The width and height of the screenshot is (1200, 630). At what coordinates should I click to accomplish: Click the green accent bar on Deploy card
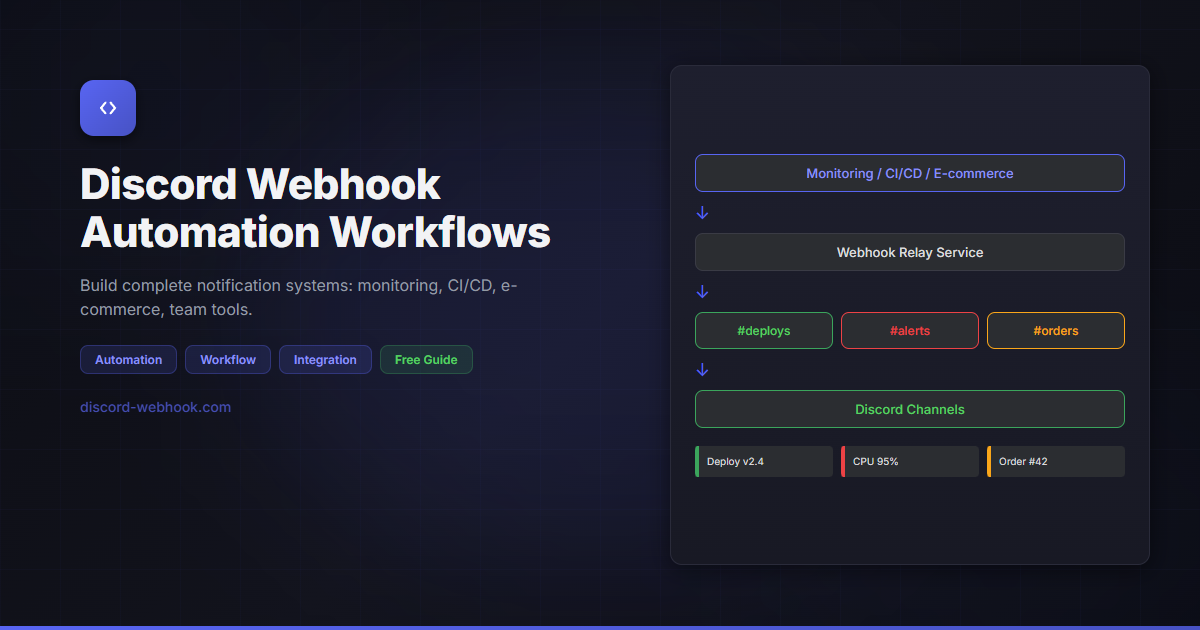[x=697, y=461]
